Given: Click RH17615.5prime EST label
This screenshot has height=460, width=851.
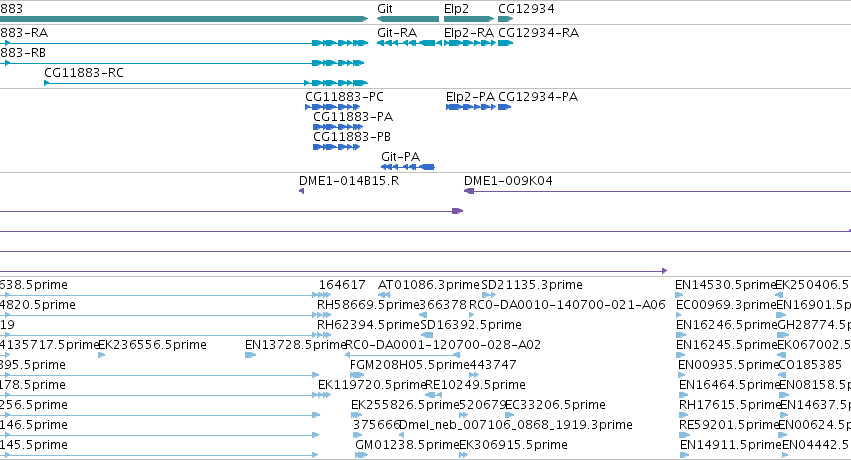Looking at the screenshot, I should [x=729, y=405].
